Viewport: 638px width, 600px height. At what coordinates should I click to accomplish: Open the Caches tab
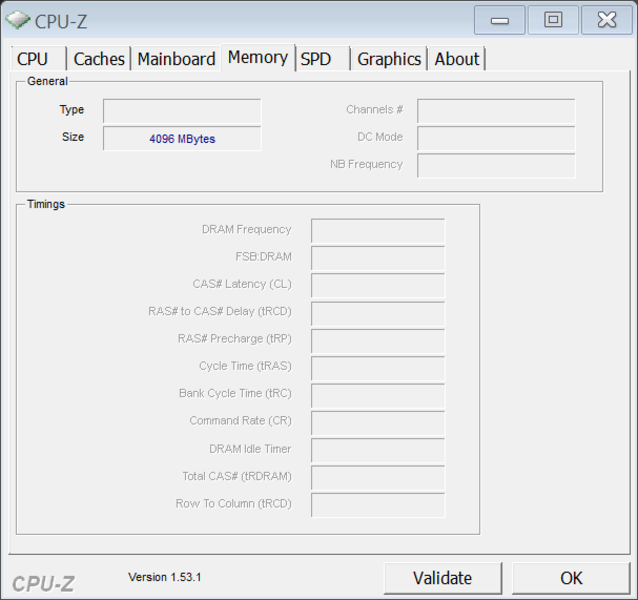pyautogui.click(x=99, y=59)
